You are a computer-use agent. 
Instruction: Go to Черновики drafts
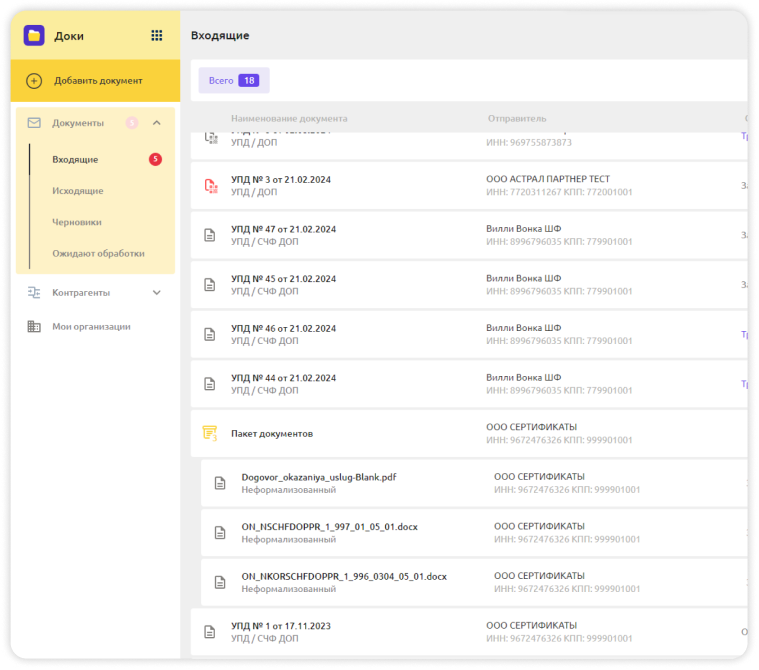click(77, 222)
